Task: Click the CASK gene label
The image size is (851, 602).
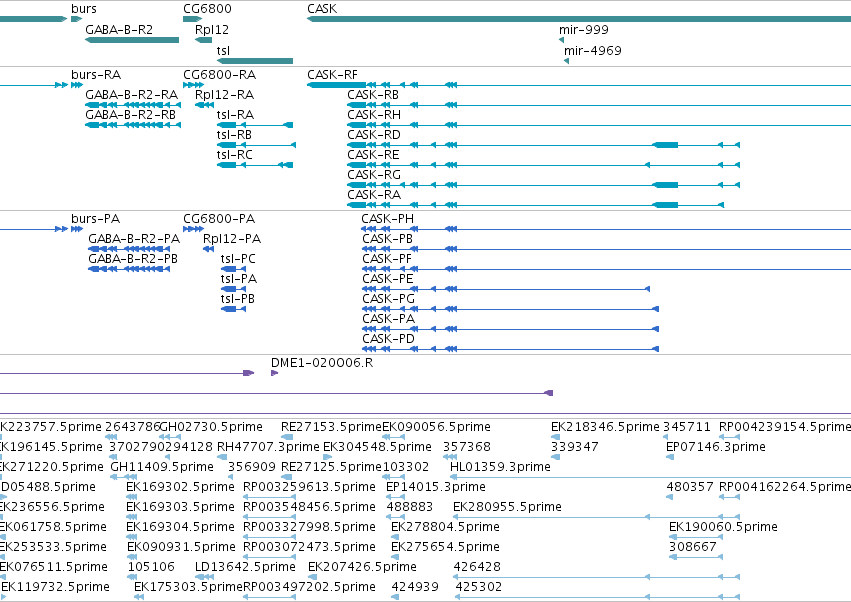Action: tap(322, 9)
